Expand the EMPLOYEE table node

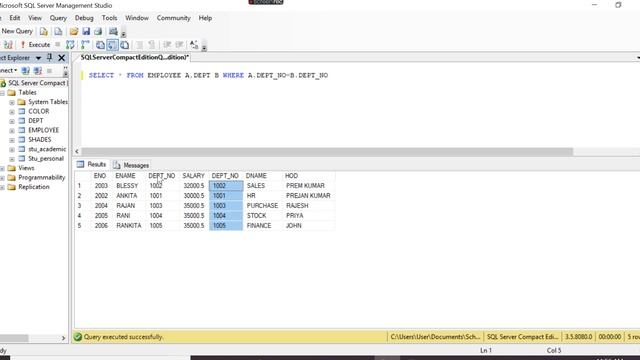pos(12,131)
